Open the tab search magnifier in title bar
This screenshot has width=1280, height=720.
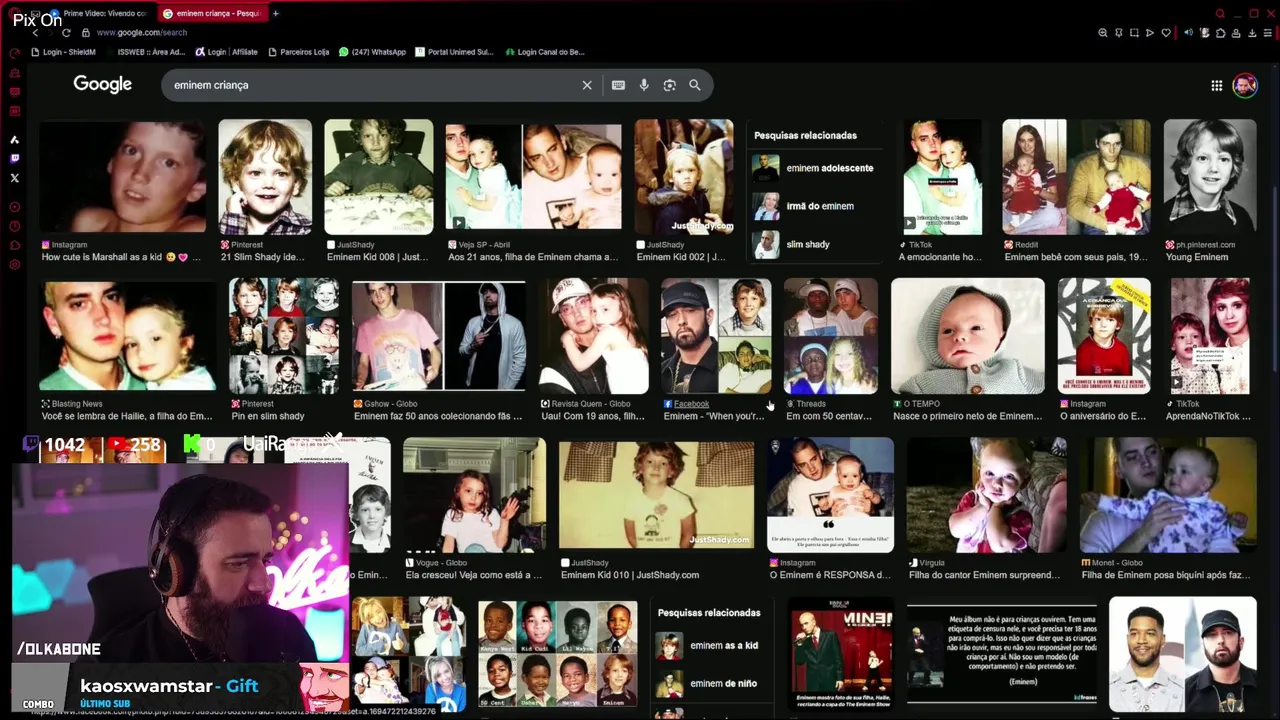[1220, 14]
